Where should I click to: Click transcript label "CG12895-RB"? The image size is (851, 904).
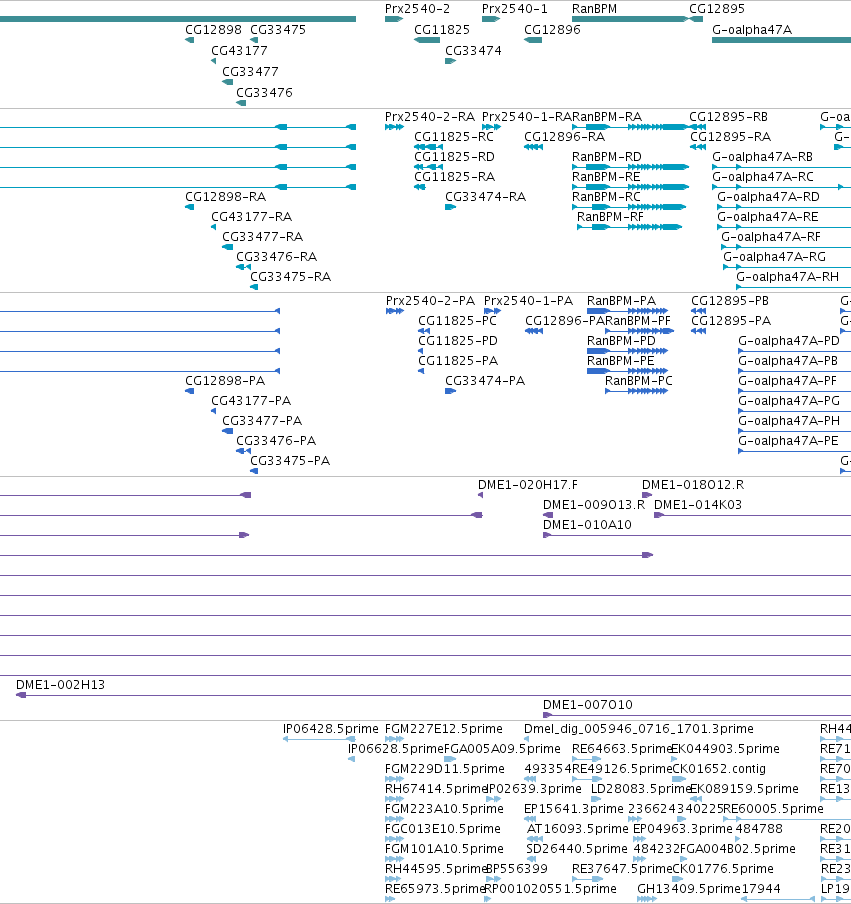(x=728, y=117)
